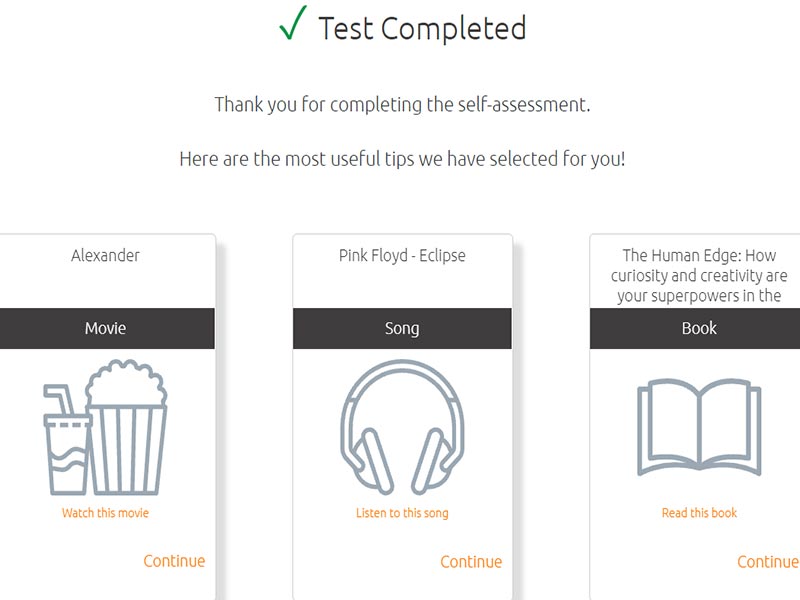Open the "Watch this movie" link
This screenshot has height=600, width=800.
(105, 513)
